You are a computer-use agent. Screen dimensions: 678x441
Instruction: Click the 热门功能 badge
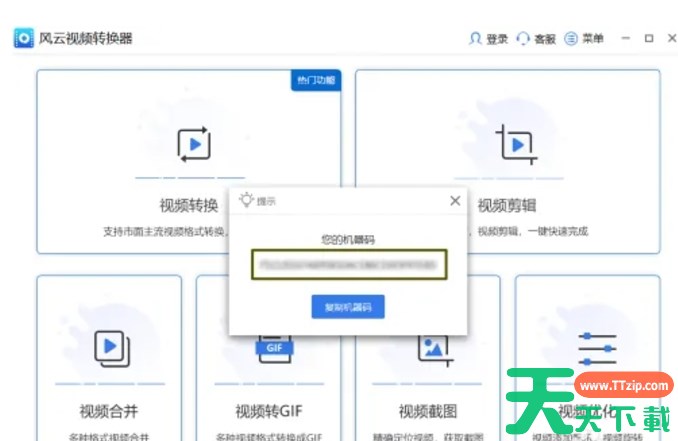[316, 80]
